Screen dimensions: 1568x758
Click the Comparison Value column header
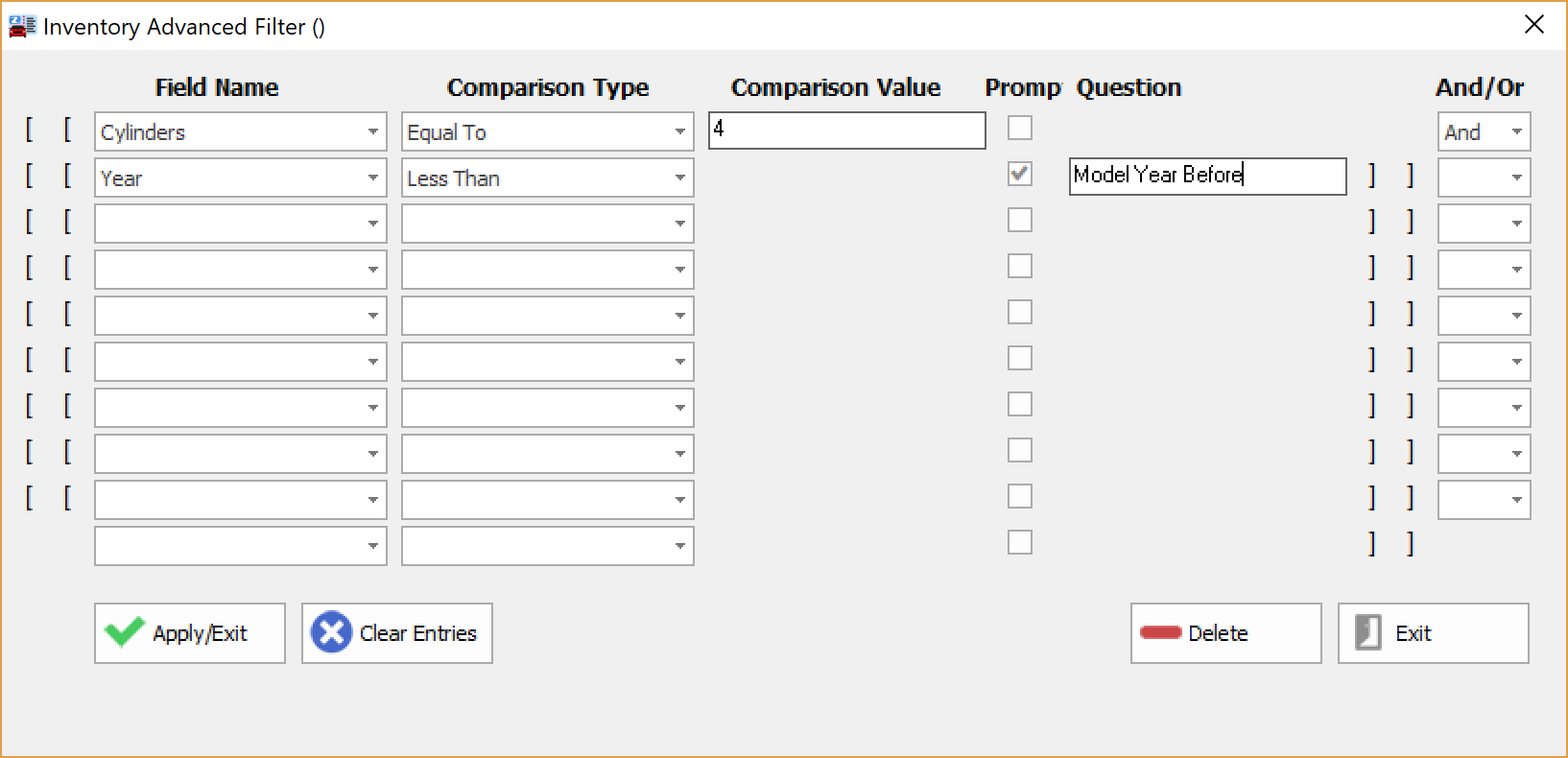coord(836,87)
